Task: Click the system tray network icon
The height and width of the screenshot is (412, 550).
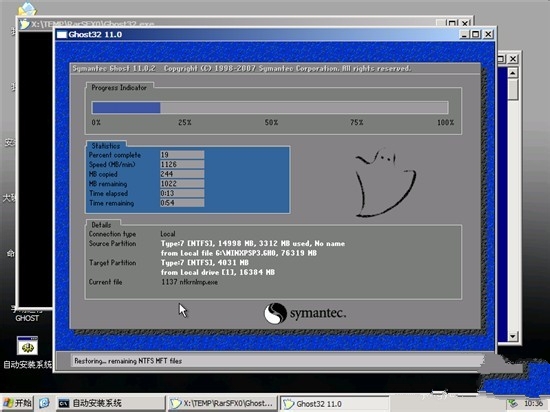Action: (x=512, y=404)
